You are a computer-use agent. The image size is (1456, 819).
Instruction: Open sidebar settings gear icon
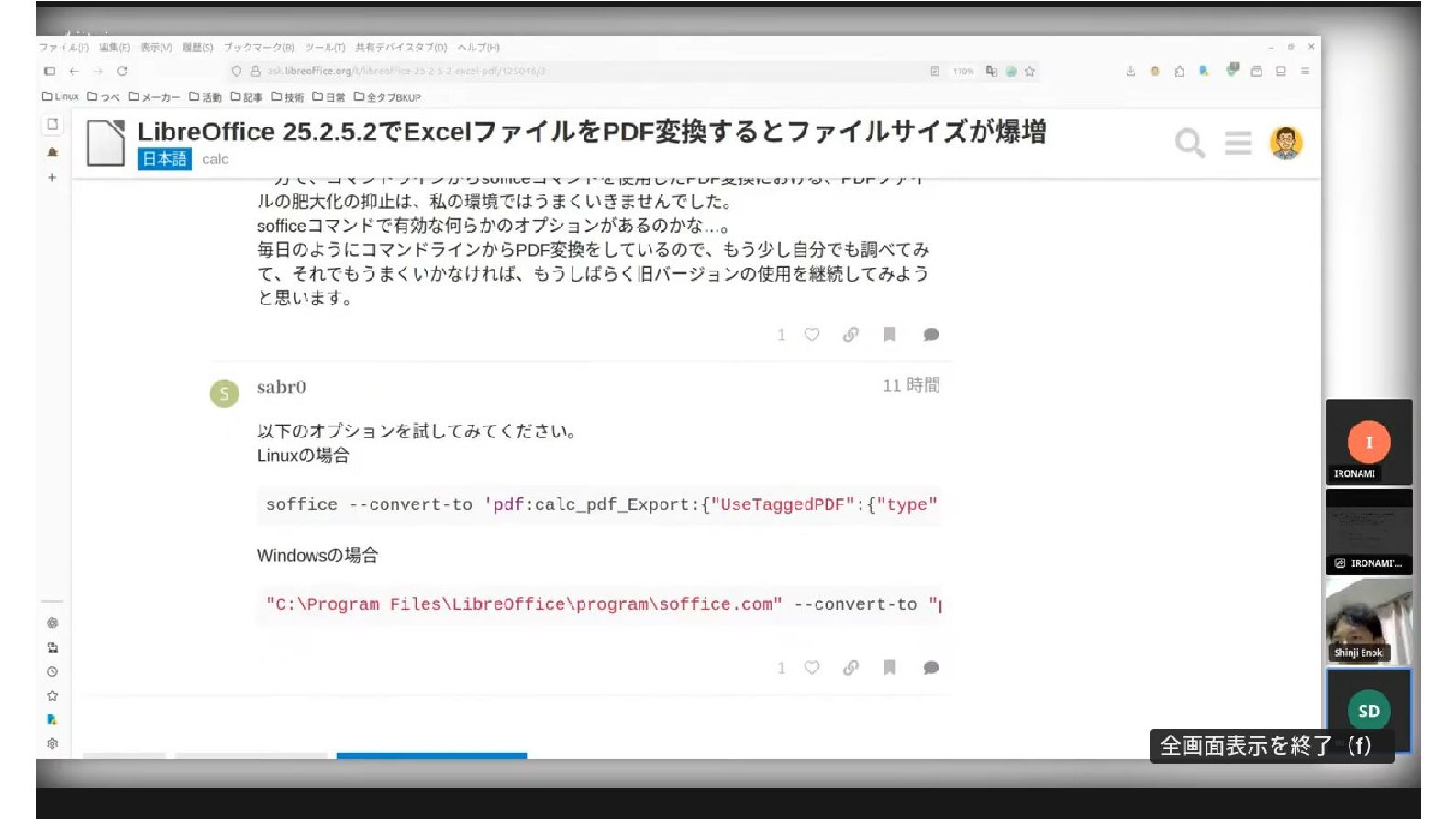(52, 744)
